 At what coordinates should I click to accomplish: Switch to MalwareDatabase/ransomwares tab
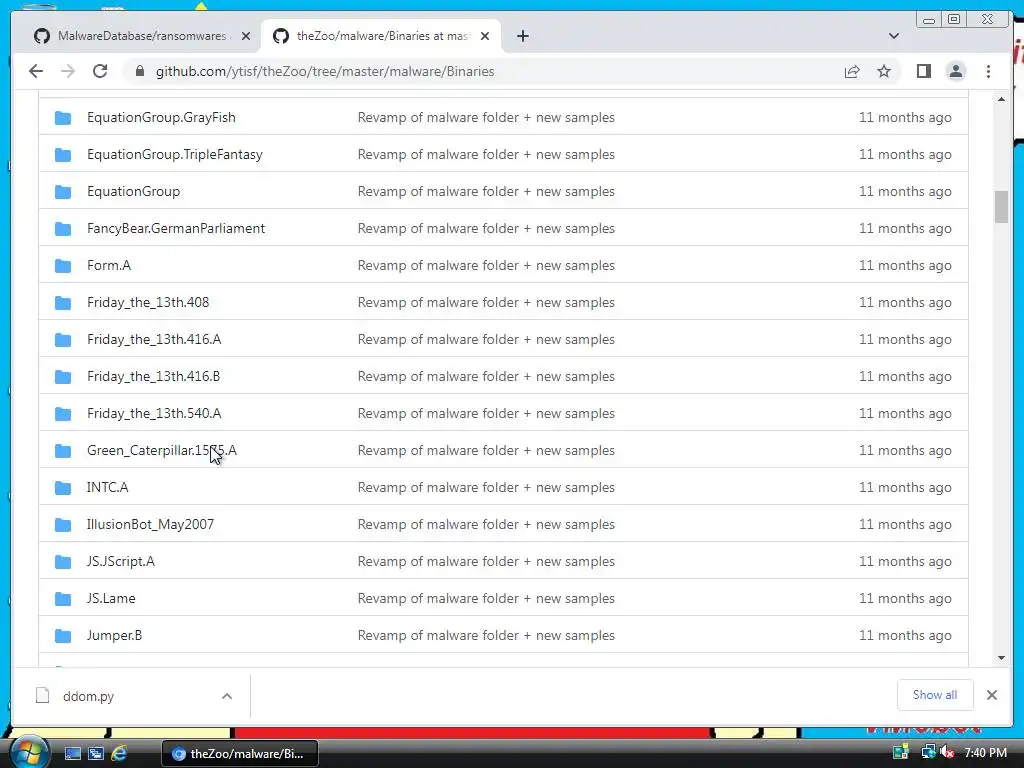click(142, 36)
